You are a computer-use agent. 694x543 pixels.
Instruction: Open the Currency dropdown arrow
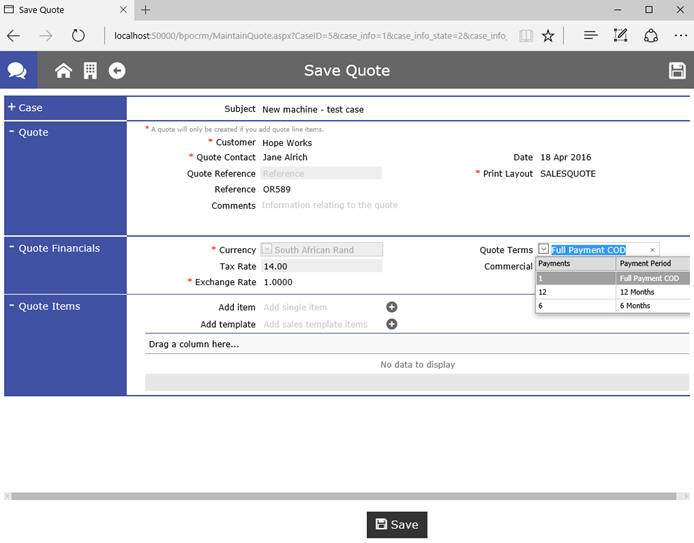(x=267, y=250)
